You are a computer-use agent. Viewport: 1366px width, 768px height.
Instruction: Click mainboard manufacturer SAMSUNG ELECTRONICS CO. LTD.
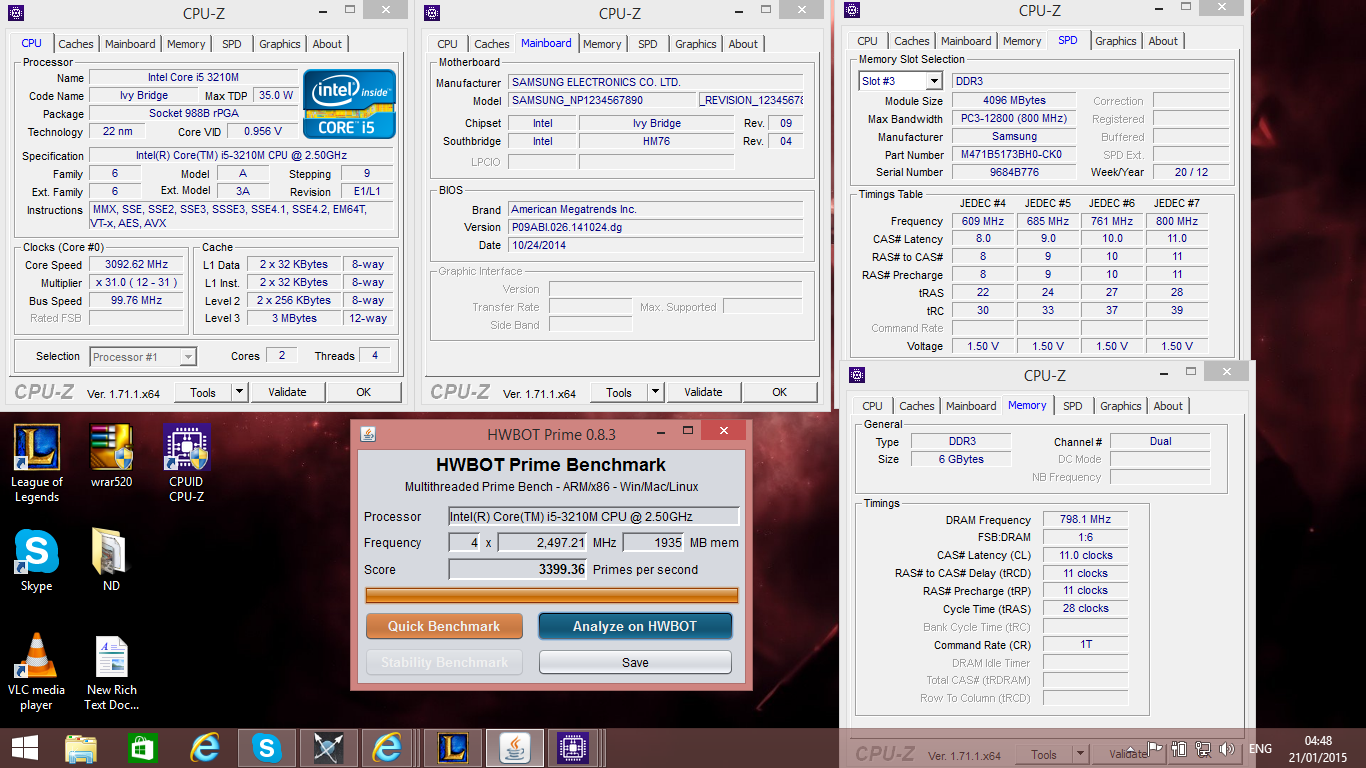(x=655, y=83)
